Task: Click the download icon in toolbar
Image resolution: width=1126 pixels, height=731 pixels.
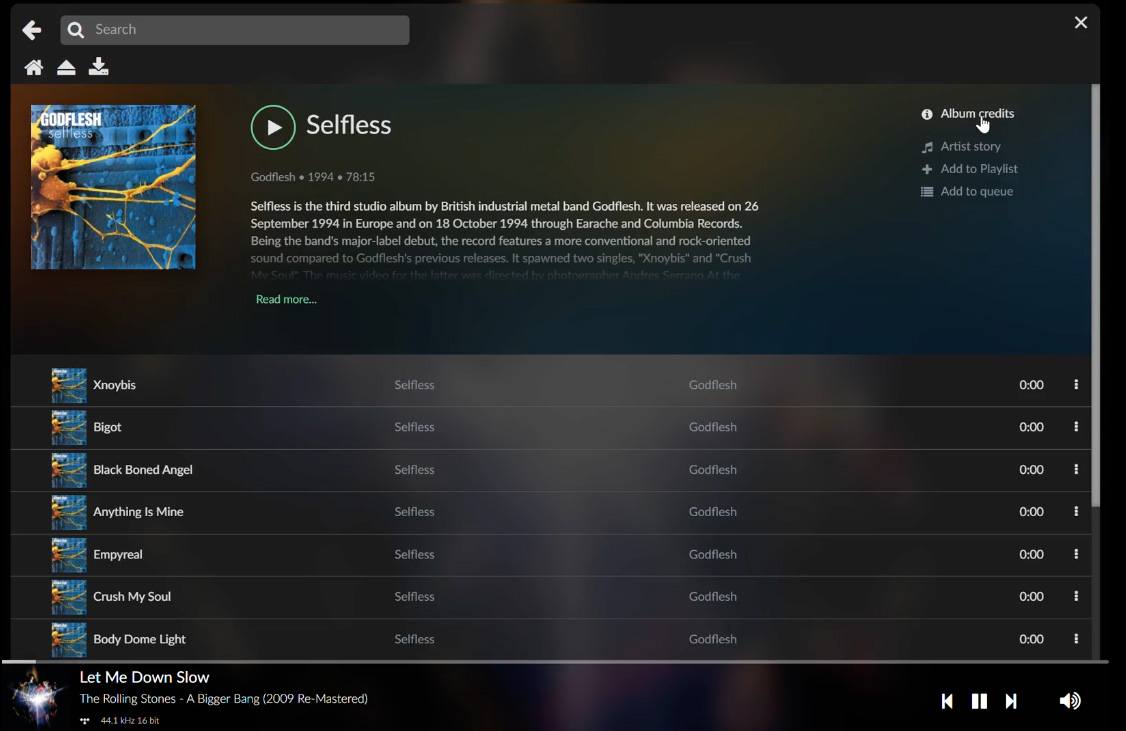Action: [98, 67]
